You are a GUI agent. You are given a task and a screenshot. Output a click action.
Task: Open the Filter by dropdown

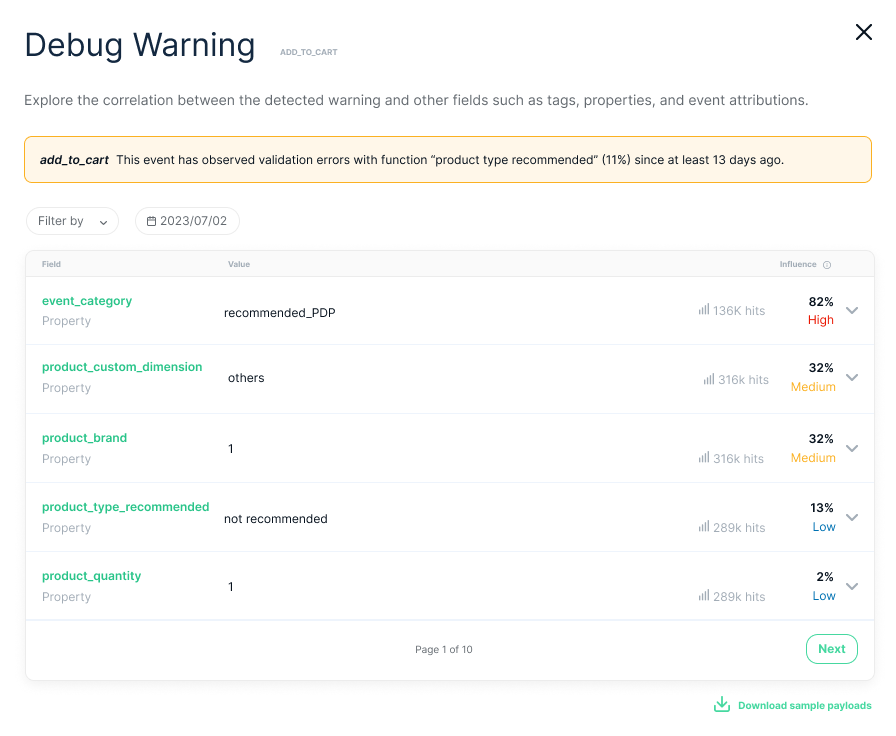[x=72, y=221]
